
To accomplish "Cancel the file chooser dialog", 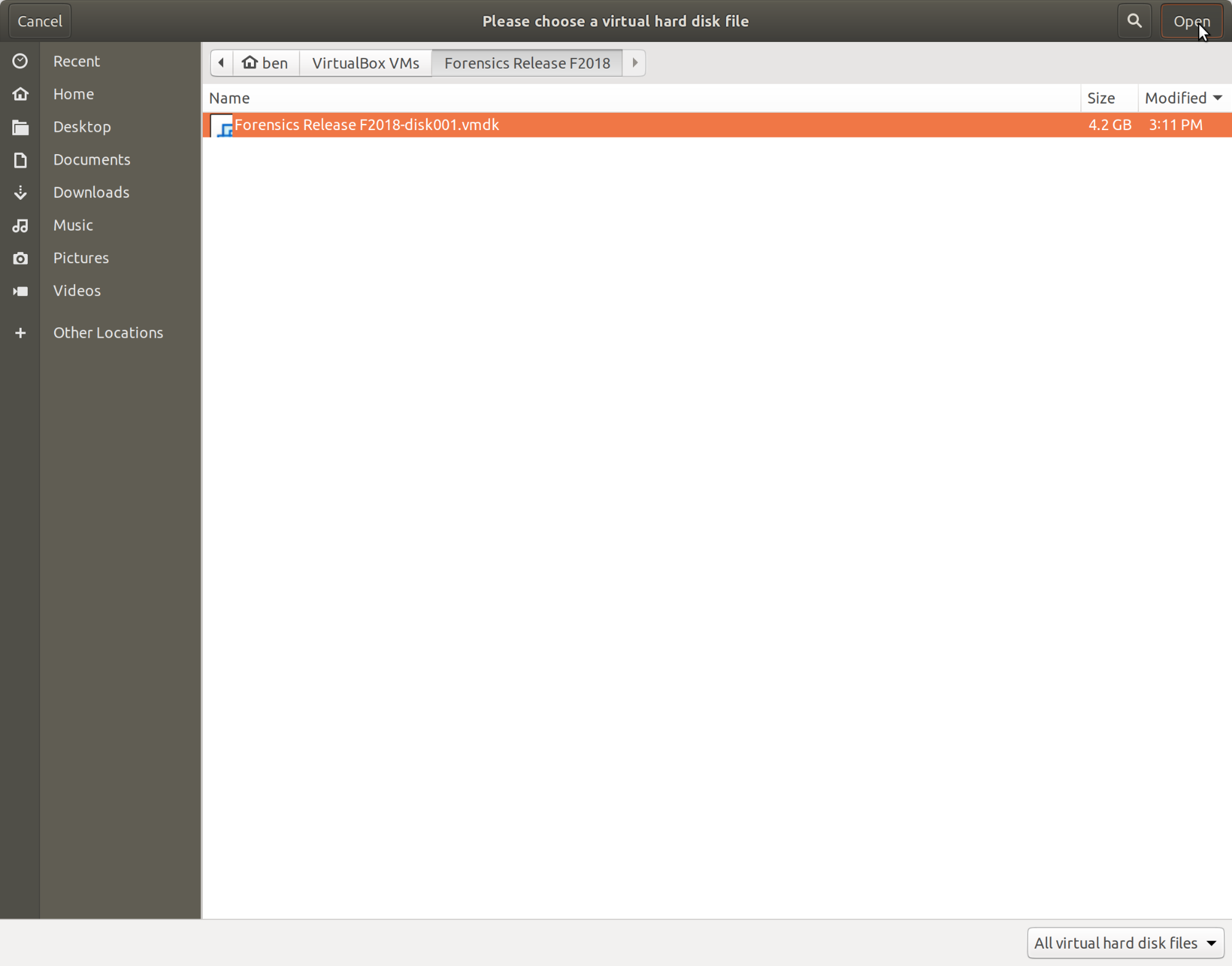I will click(x=40, y=21).
